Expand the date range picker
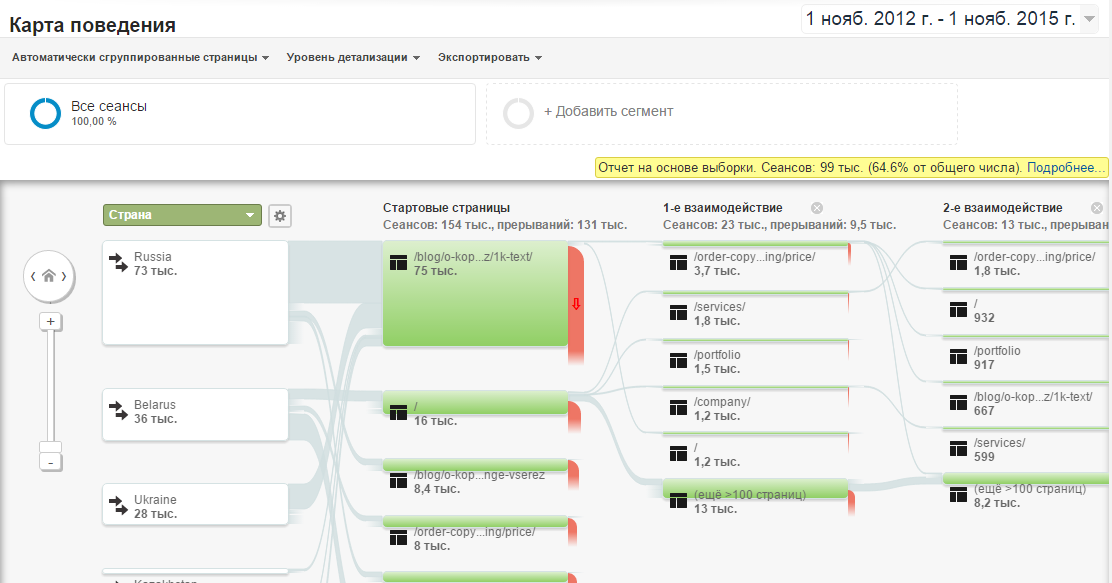Image resolution: width=1112 pixels, height=583 pixels. point(1089,18)
